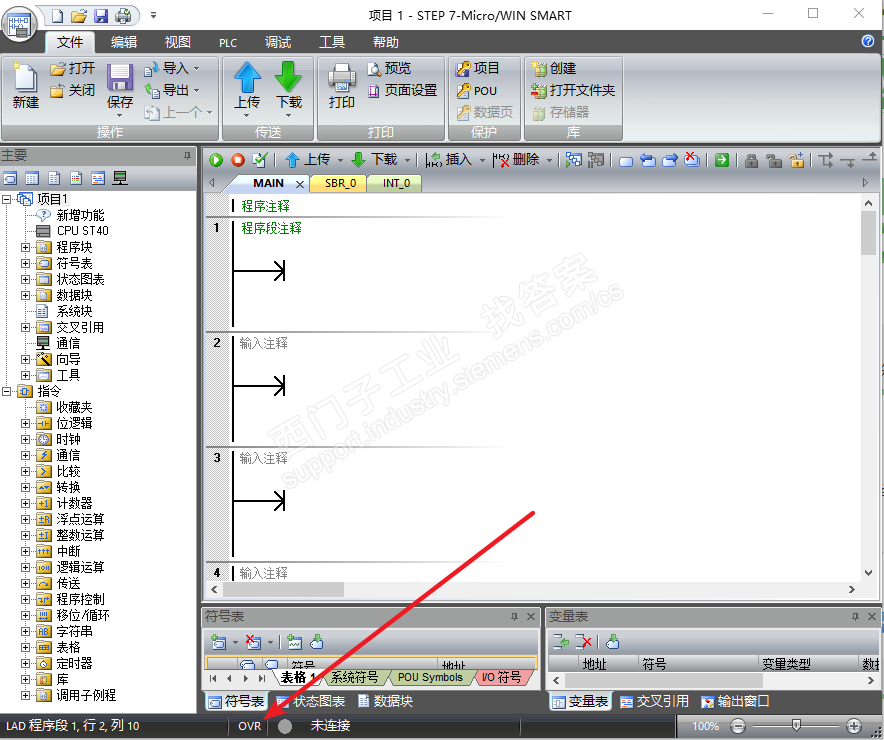The height and width of the screenshot is (740, 884).
Task: Open the 导出 dropdown arrow
Action: tap(197, 90)
